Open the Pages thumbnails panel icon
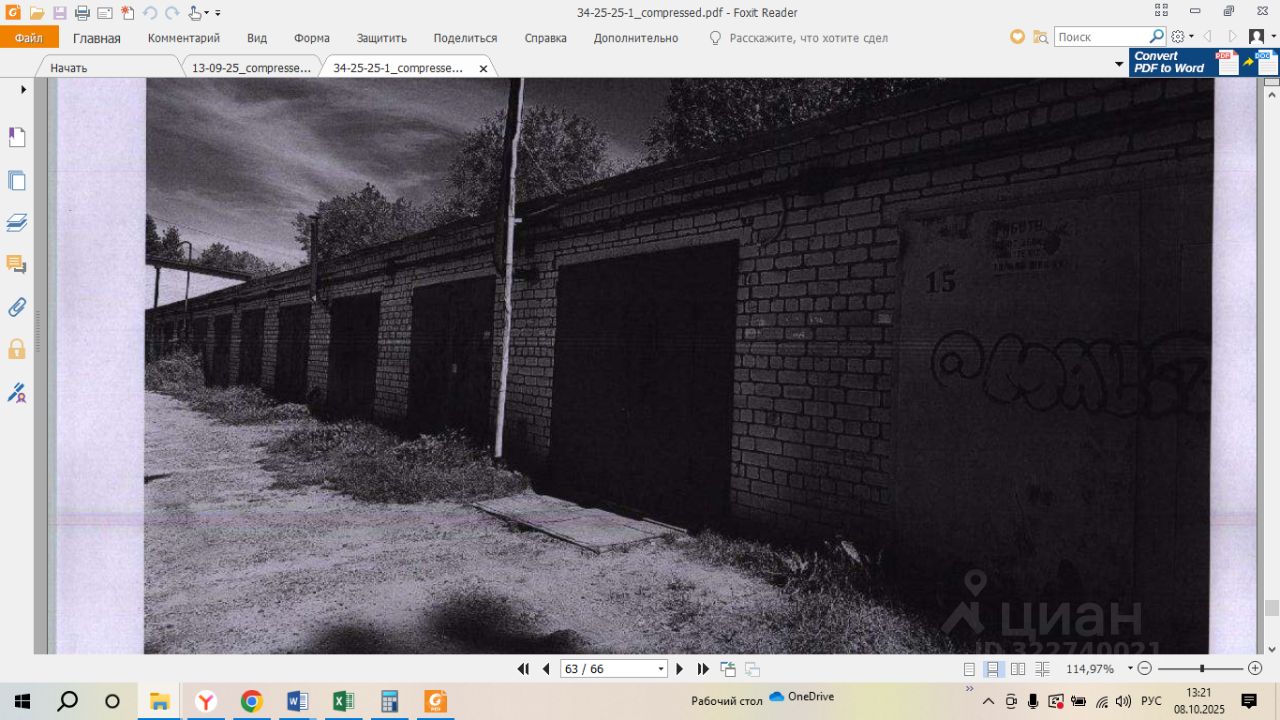Screen dimensions: 1280x720 pyautogui.click(x=17, y=181)
